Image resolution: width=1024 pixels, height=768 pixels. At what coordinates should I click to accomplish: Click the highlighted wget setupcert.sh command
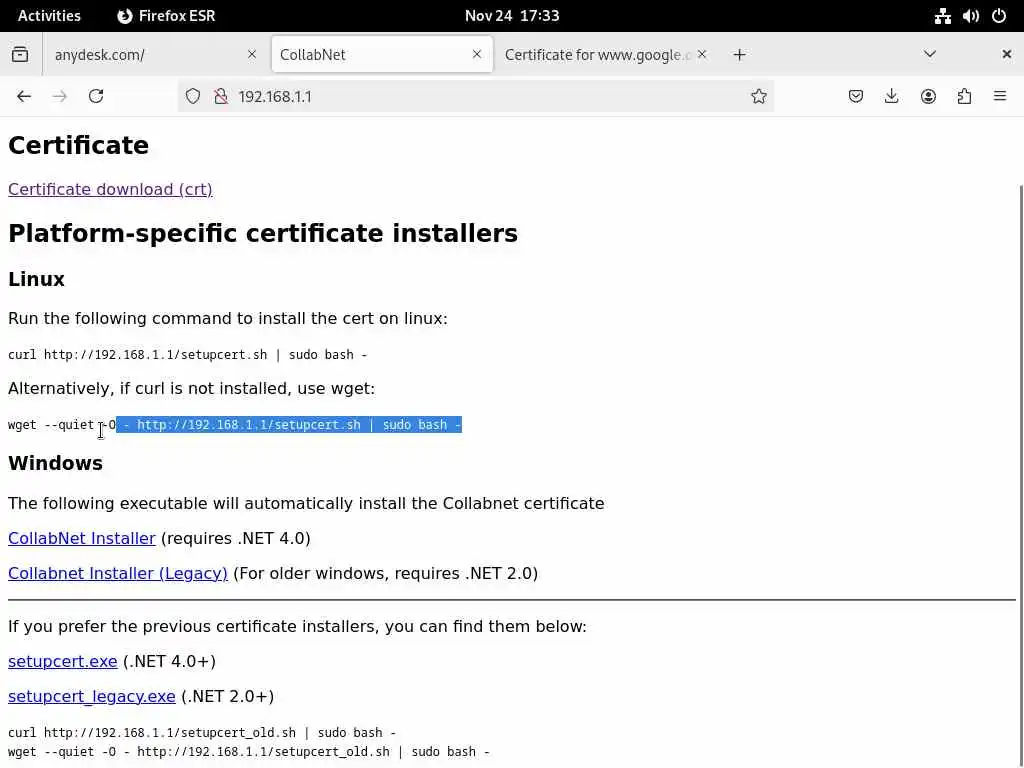click(234, 424)
